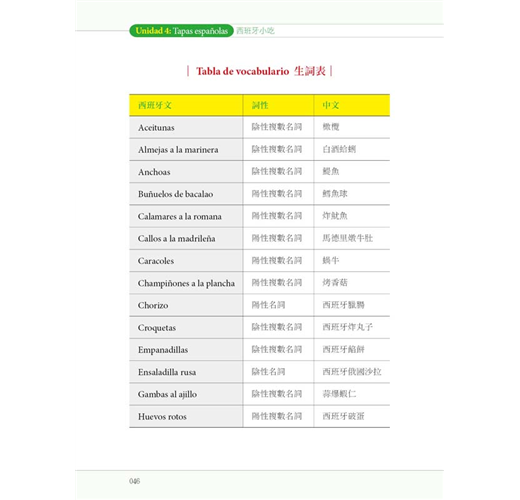Click the 中文 column header
This screenshot has width=520, height=500.
point(331,105)
